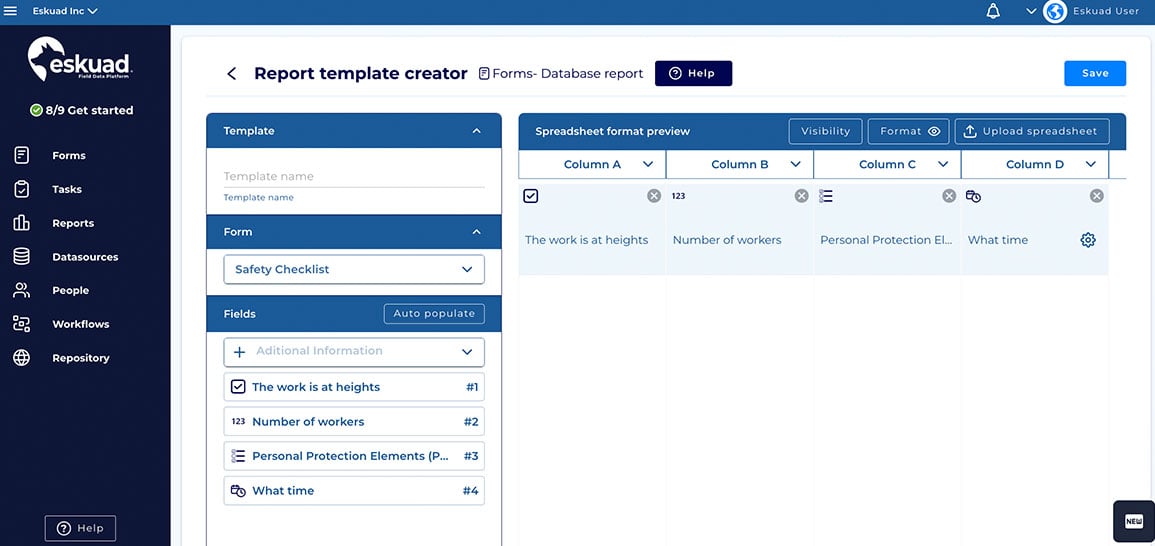Click the Upload spreadsheet button
1155x546 pixels.
1032,131
